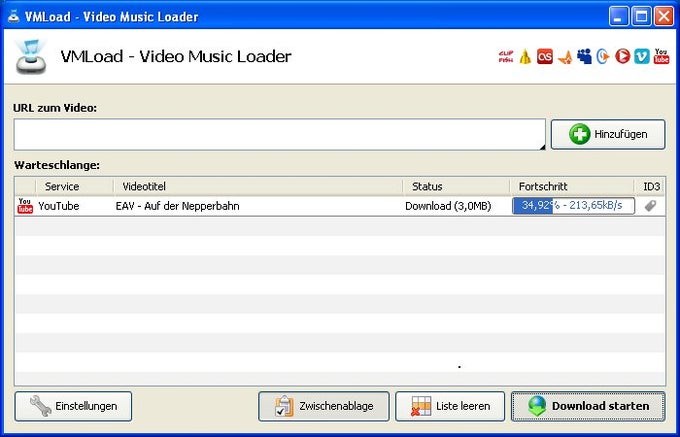Click the VMLoad application logo
680x437 pixels.
coord(30,57)
